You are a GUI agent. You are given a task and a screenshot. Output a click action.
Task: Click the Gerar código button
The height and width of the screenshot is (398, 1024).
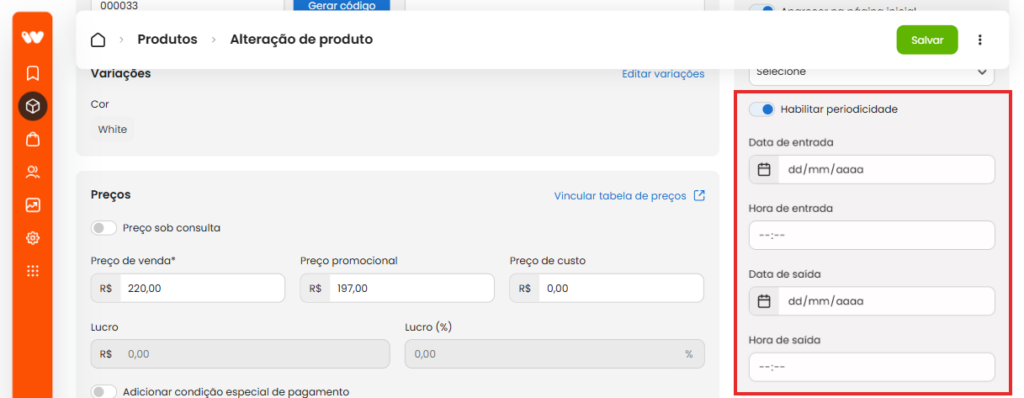tap(342, 6)
